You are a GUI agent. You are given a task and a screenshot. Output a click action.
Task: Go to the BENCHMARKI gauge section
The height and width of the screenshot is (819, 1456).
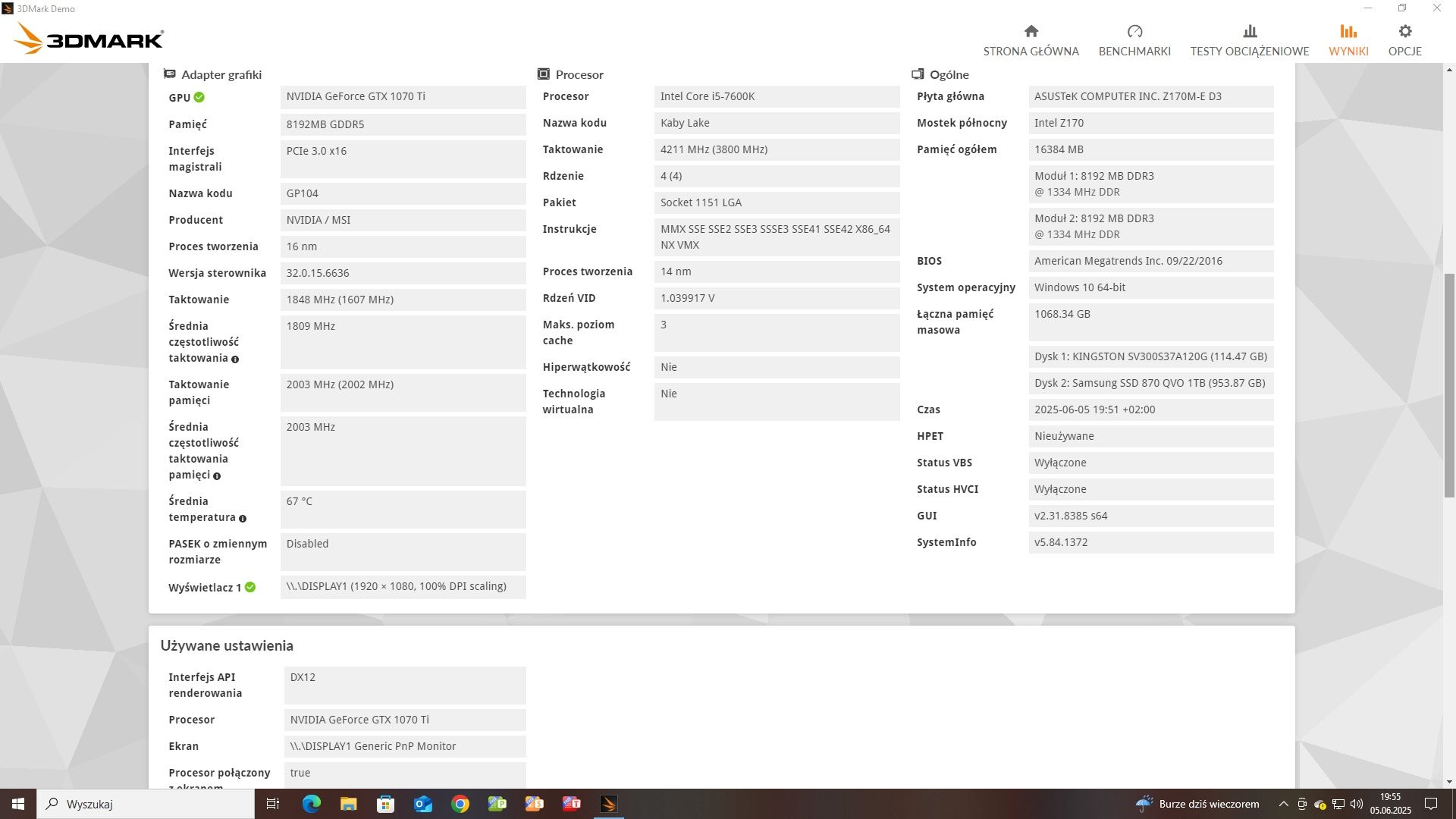1134,40
